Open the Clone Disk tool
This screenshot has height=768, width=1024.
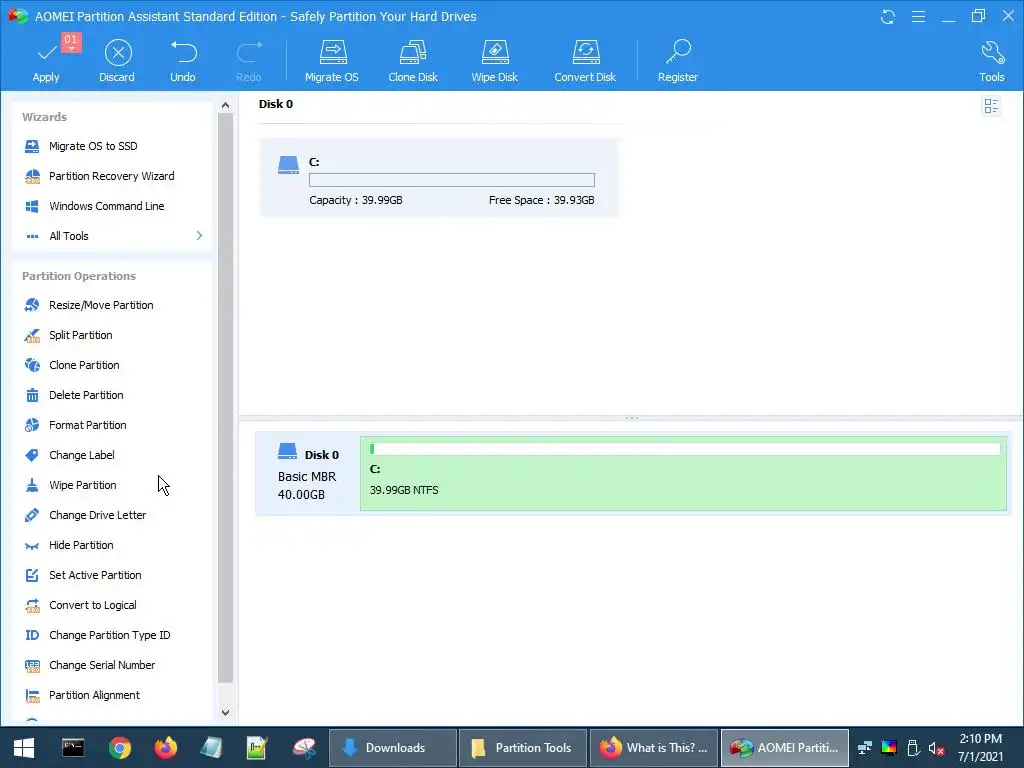(413, 61)
